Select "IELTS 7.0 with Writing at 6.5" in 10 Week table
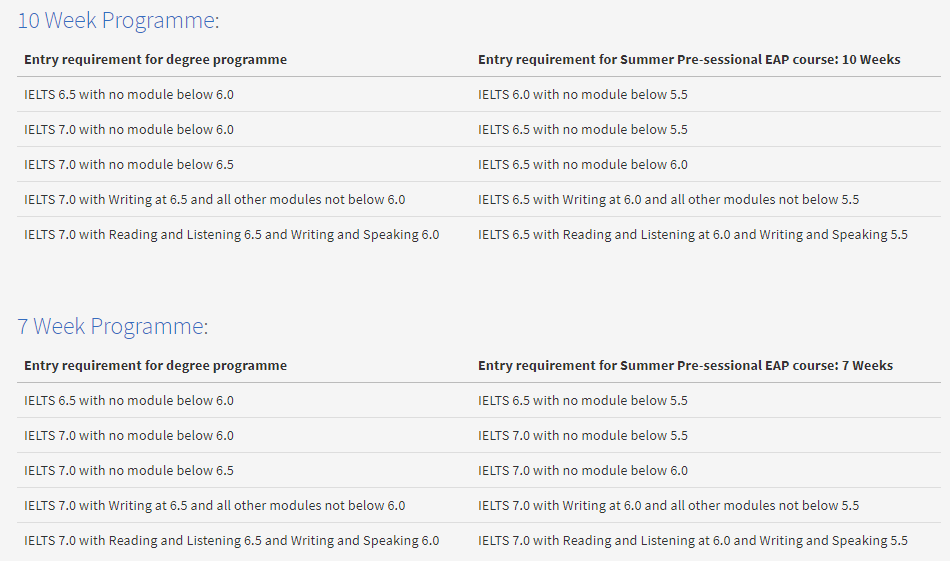This screenshot has height=561, width=950. click(x=214, y=200)
